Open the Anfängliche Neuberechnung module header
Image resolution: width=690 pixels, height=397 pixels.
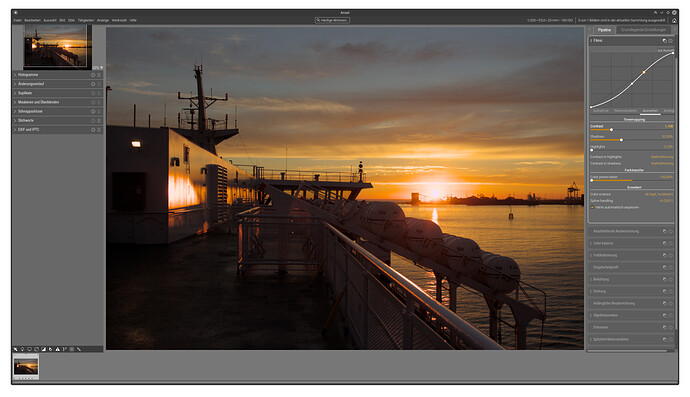631,303
